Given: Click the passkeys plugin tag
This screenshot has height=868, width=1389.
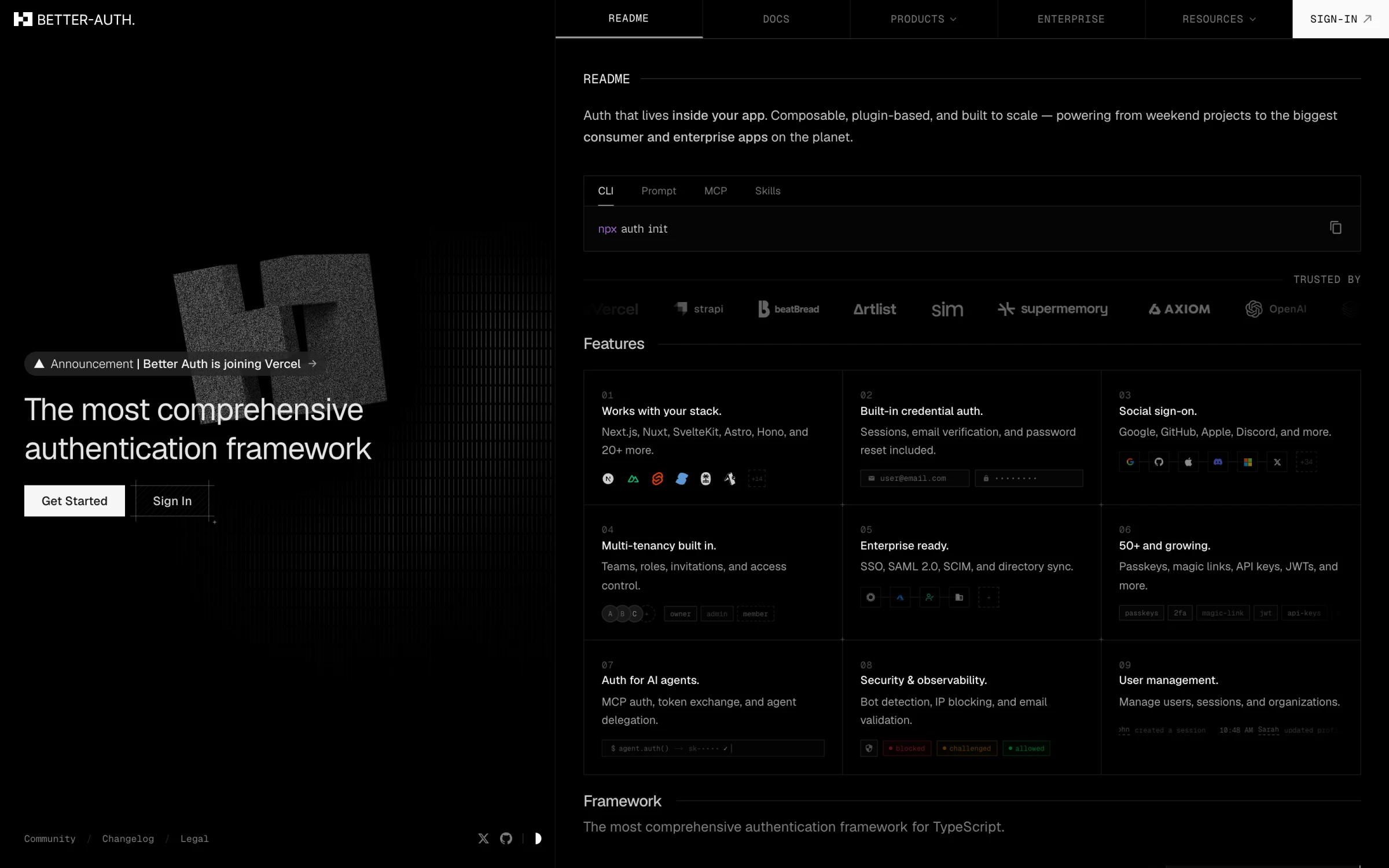Looking at the screenshot, I should coord(1141,613).
